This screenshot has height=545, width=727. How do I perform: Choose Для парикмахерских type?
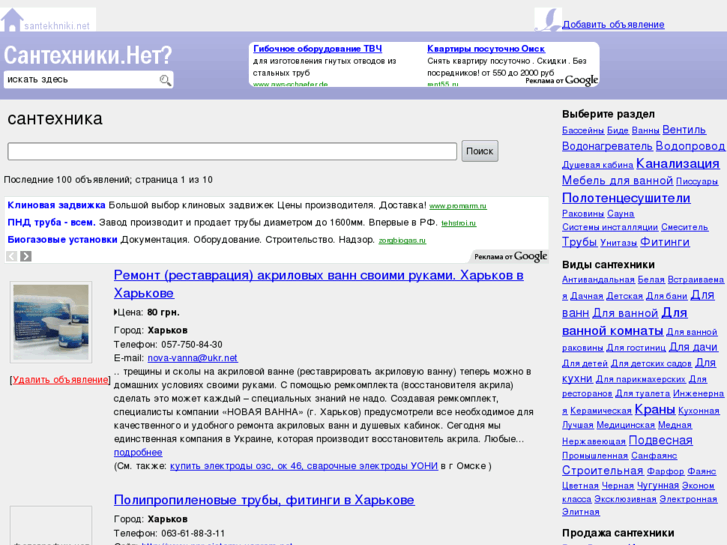pyautogui.click(x=641, y=379)
